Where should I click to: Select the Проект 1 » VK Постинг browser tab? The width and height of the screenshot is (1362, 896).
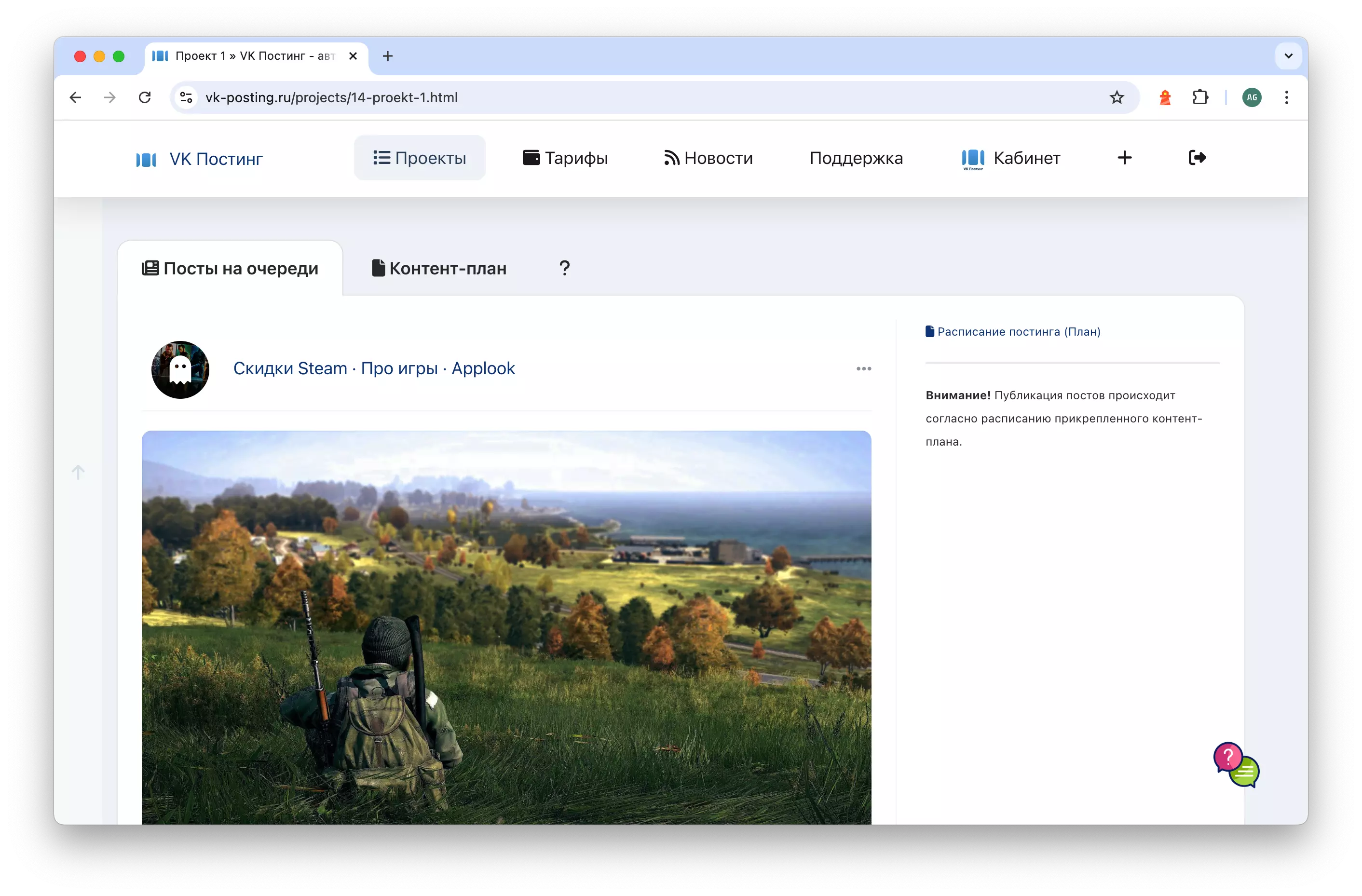coord(257,56)
